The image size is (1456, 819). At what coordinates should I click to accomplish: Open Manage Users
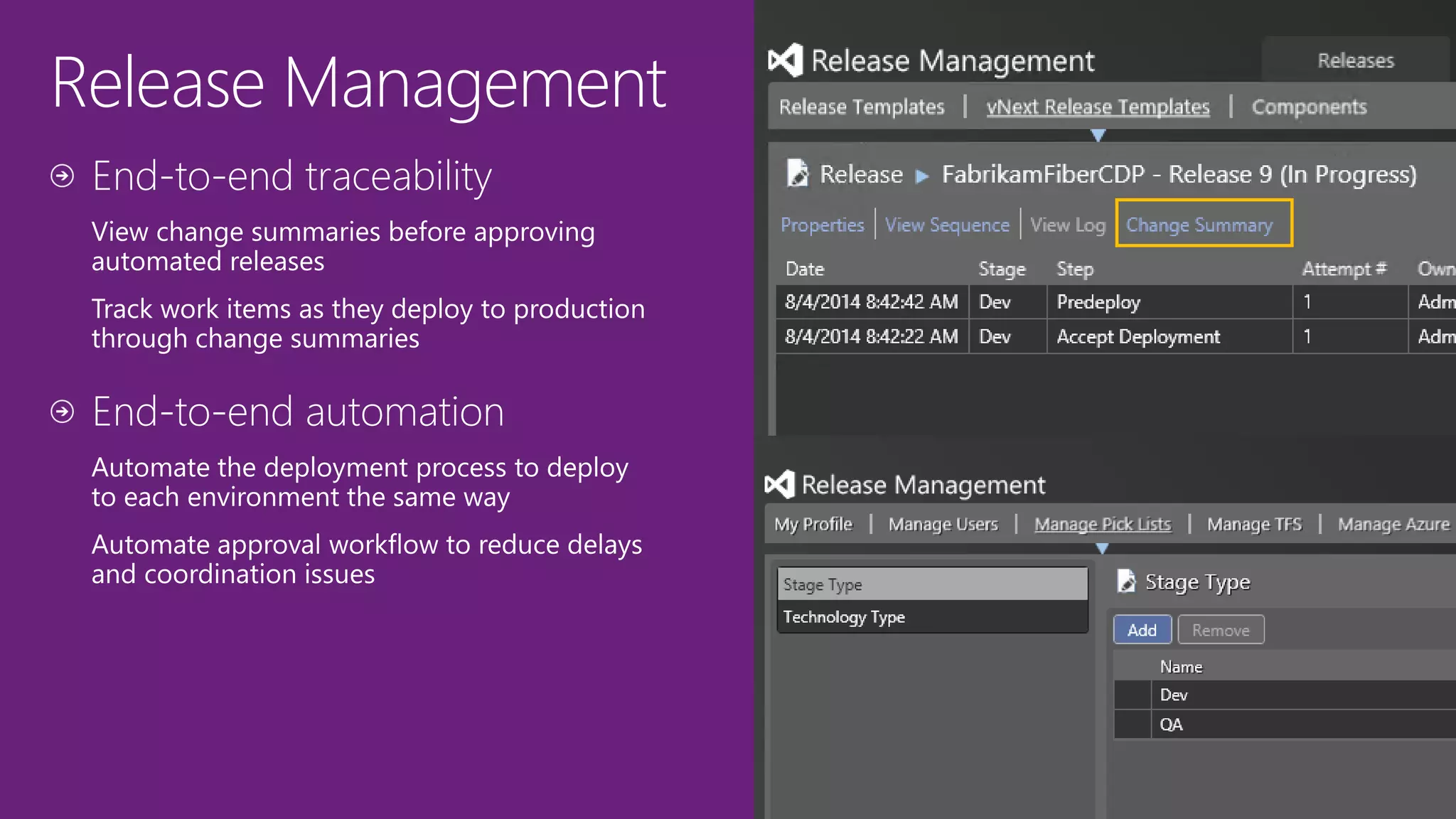[943, 524]
